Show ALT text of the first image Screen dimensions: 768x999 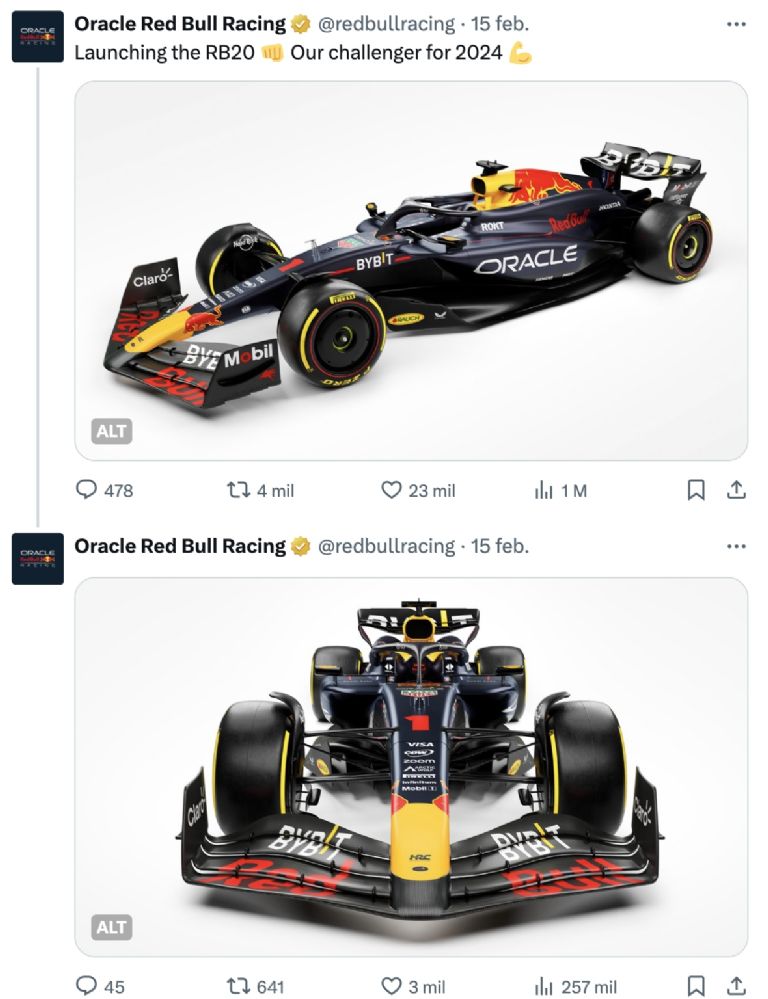coord(110,430)
